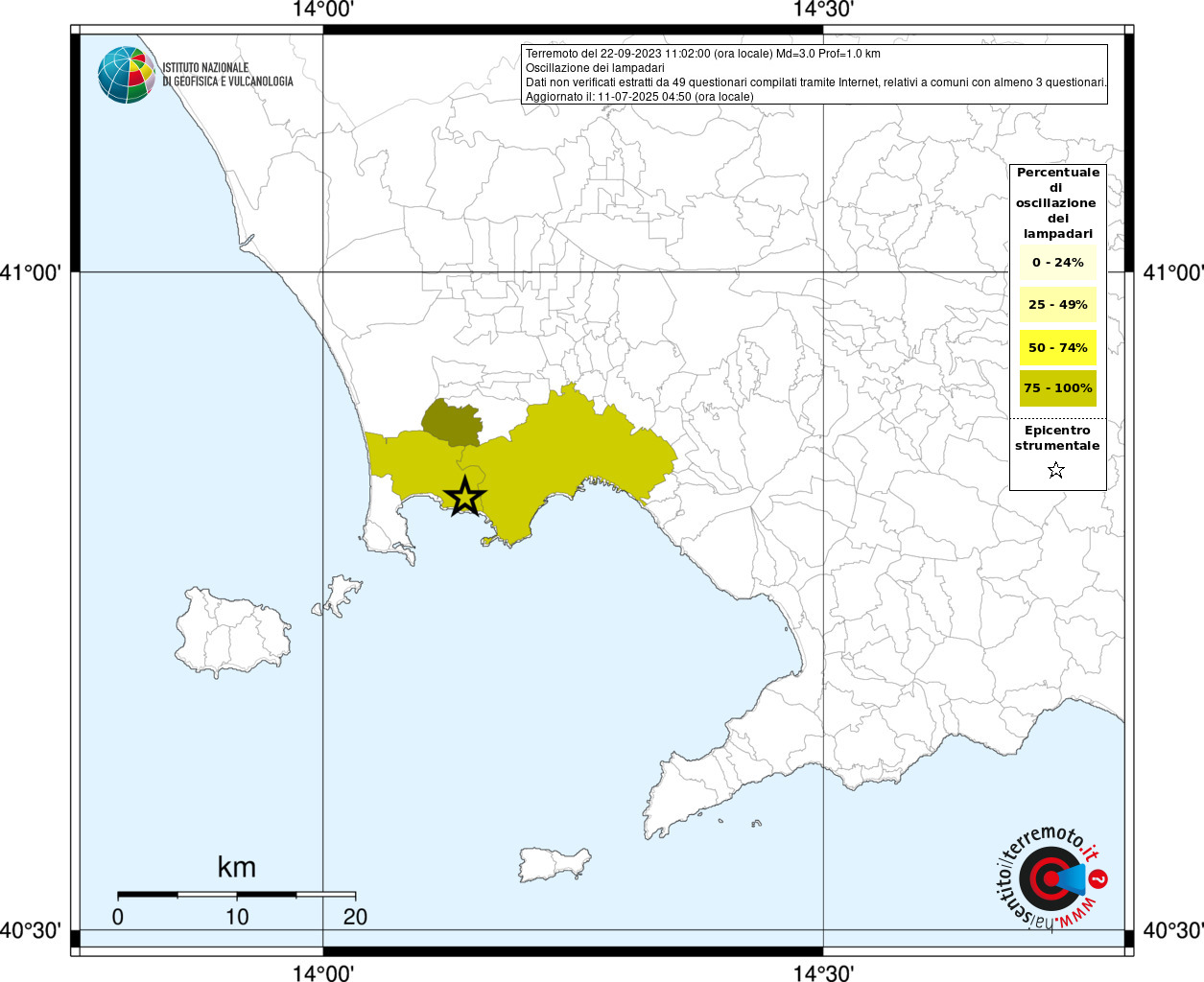Click the km scale bar

(236, 895)
